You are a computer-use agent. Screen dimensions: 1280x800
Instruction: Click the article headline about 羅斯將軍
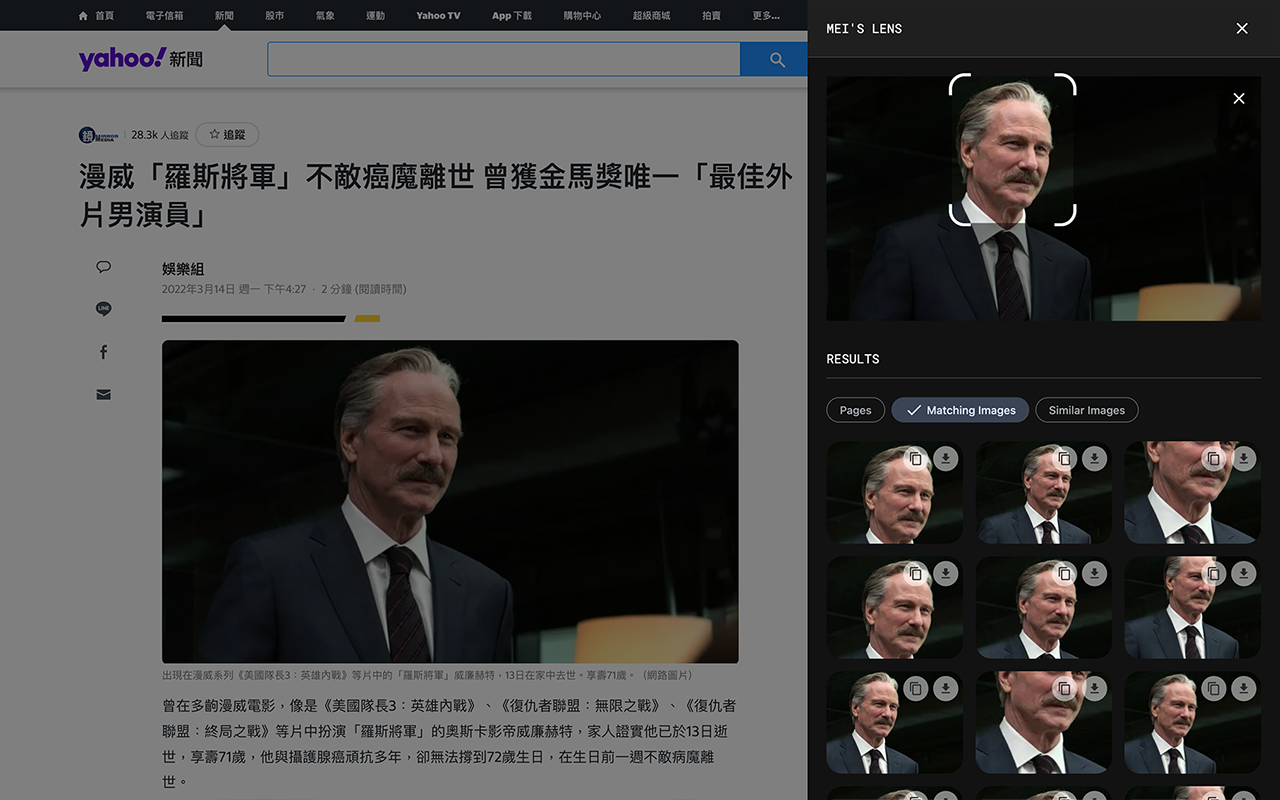coord(436,196)
